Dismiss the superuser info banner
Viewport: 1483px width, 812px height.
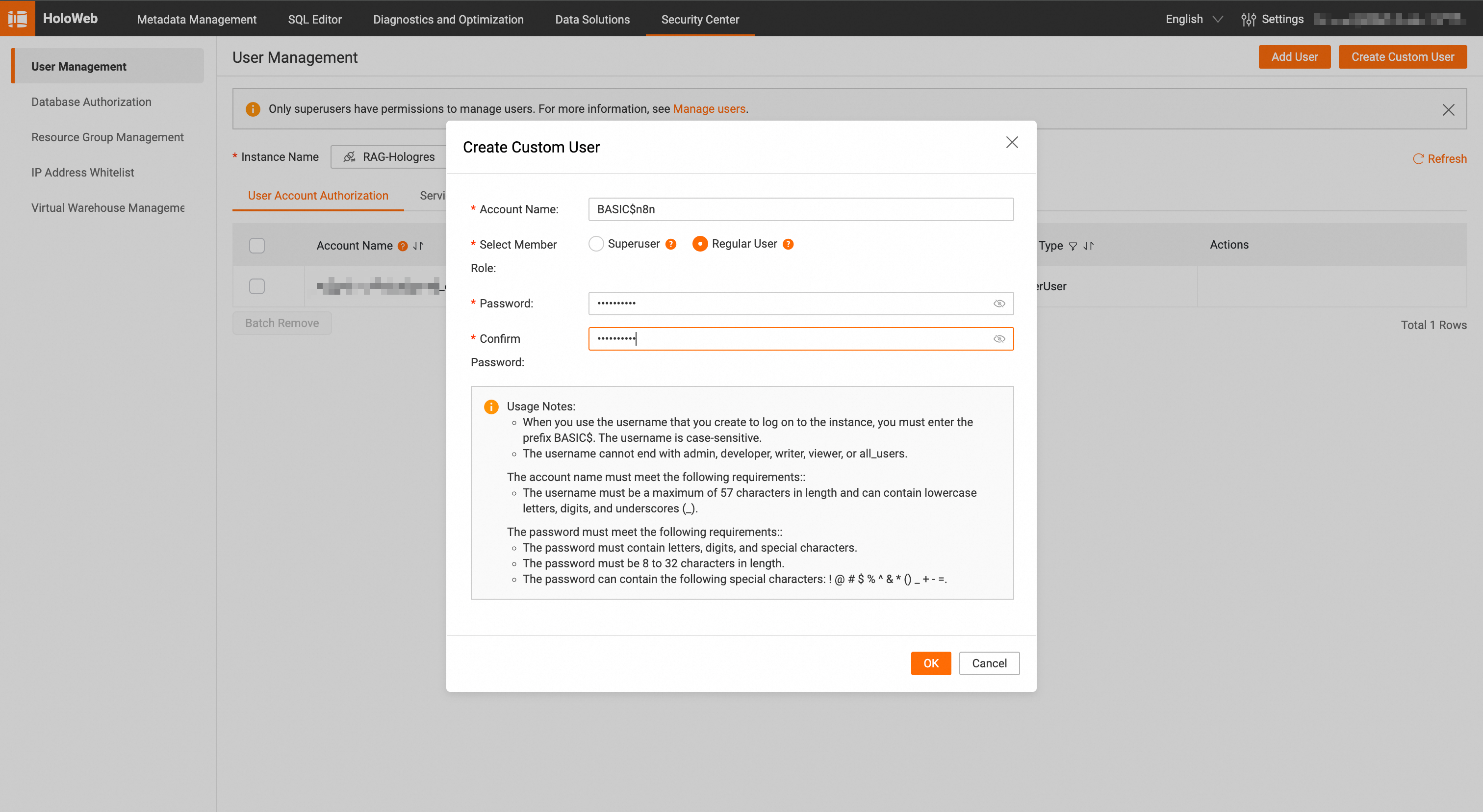pyautogui.click(x=1448, y=109)
